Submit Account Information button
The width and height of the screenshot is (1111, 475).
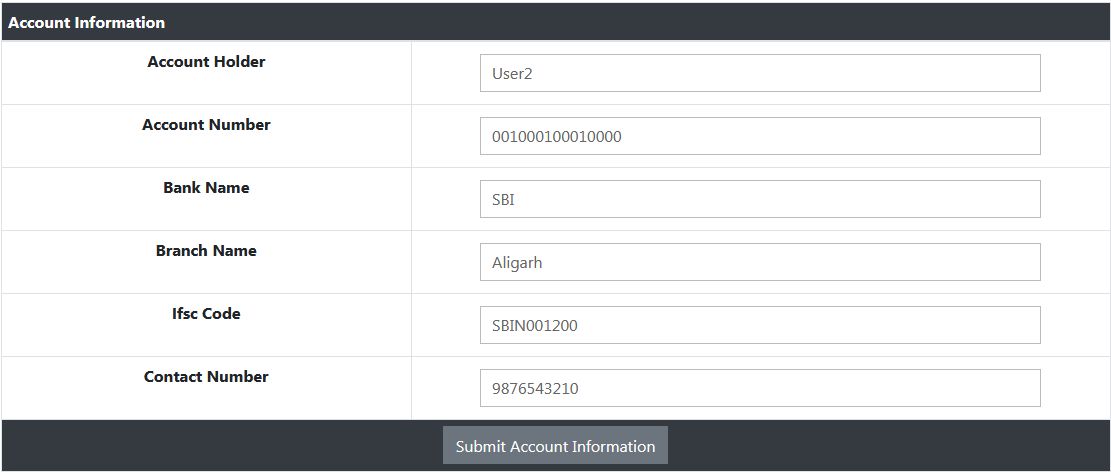click(555, 446)
